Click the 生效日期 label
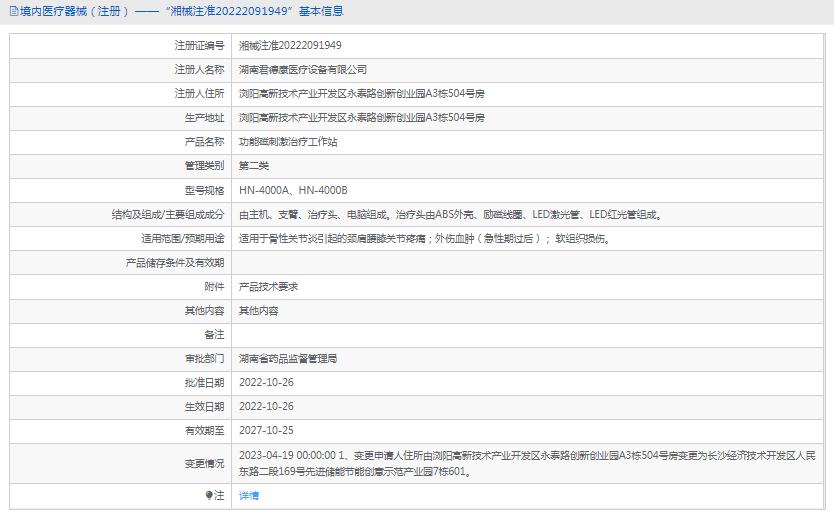Viewport: 834px width, 515px height. [205, 407]
